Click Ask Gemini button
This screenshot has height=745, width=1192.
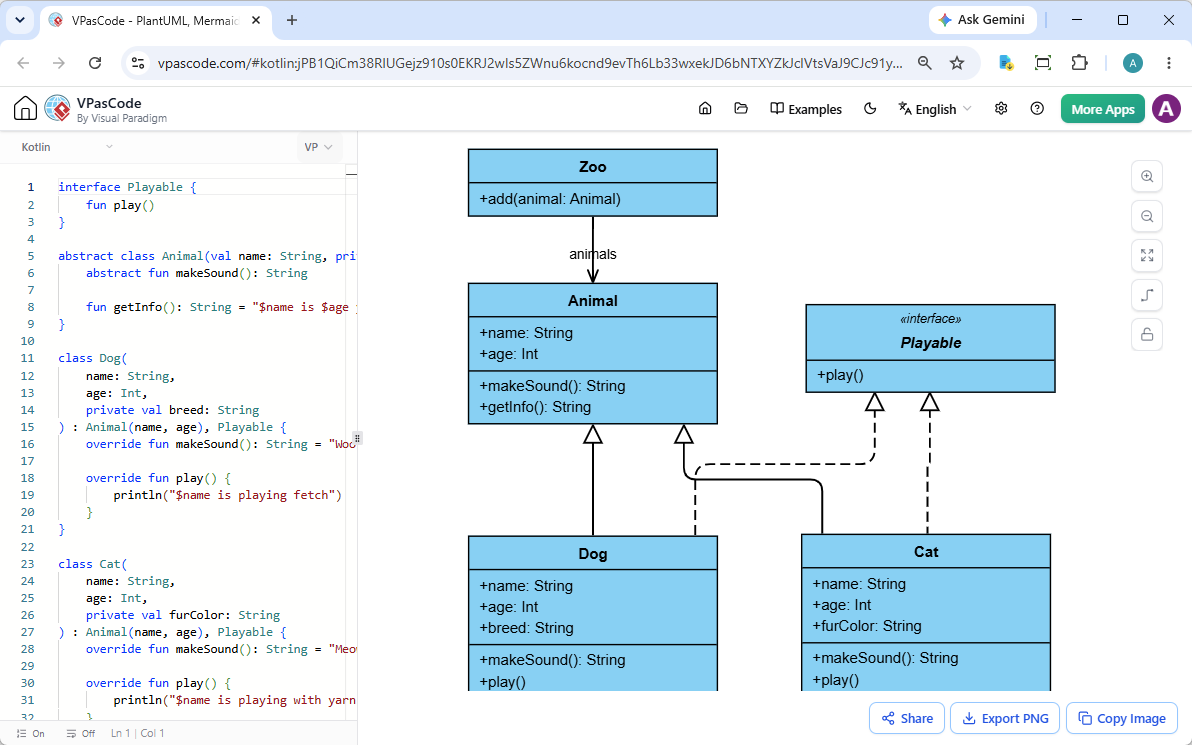[982, 20]
